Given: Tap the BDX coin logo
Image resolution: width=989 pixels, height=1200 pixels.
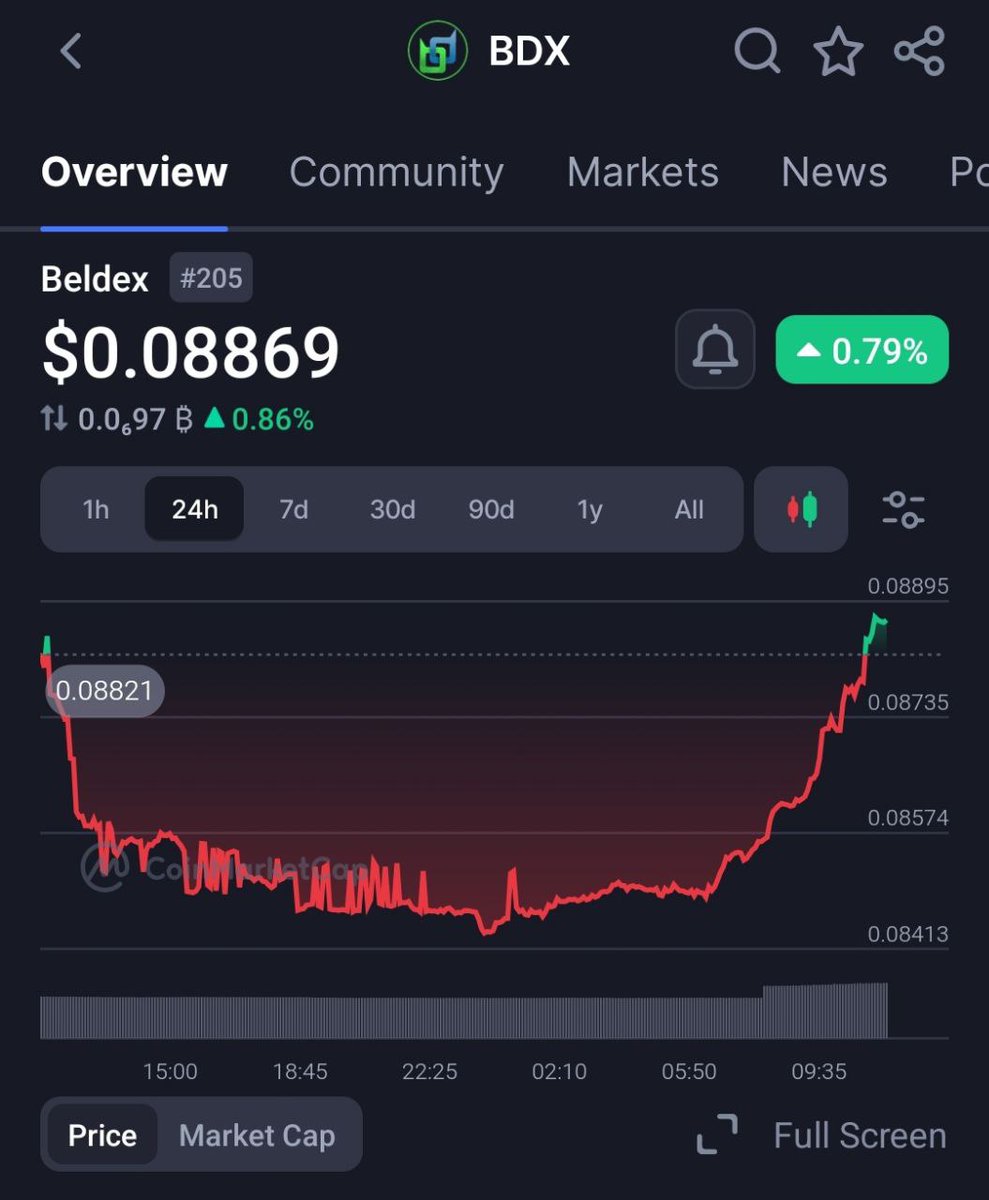Looking at the screenshot, I should [438, 51].
